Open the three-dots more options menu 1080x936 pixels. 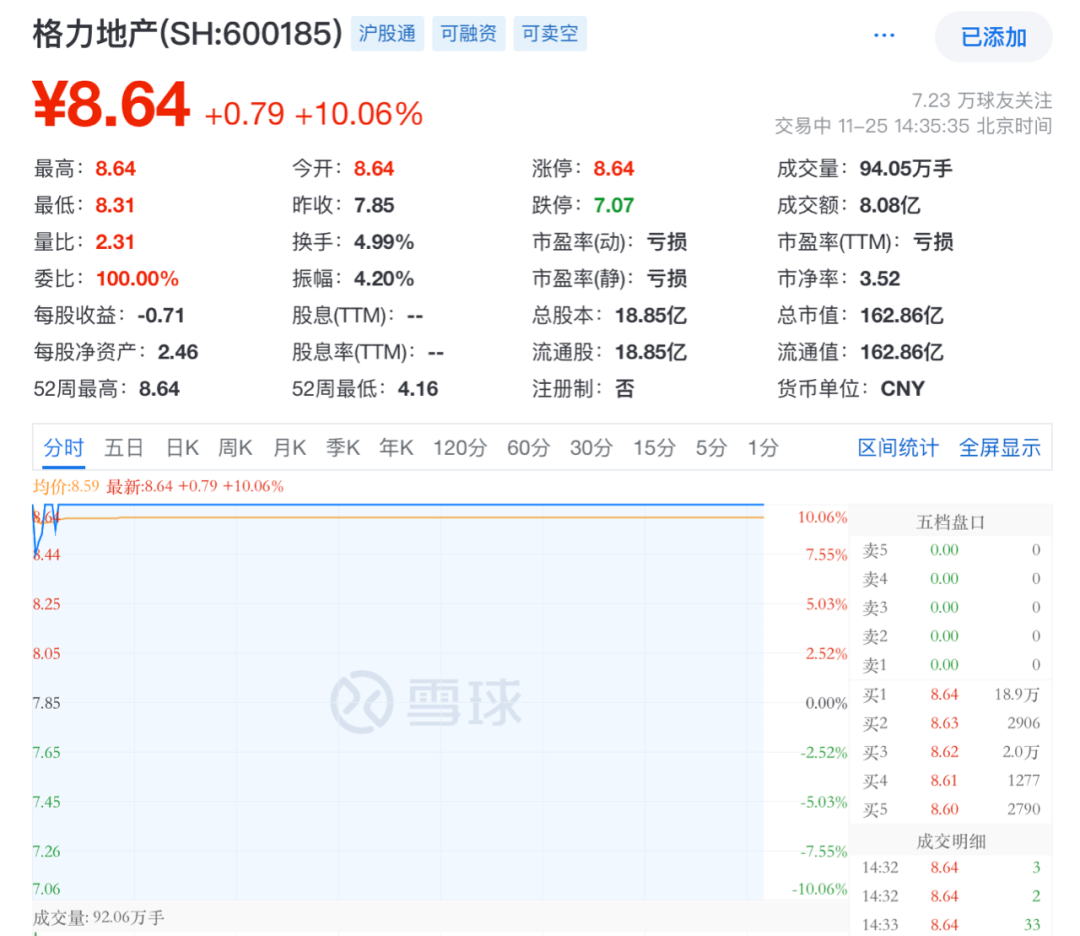pos(884,35)
